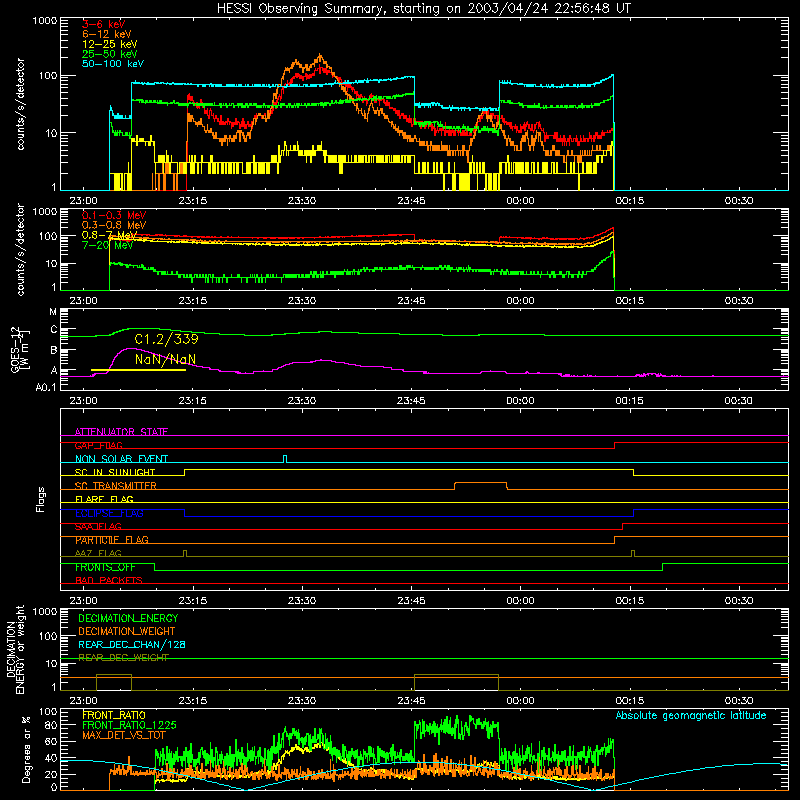Click the REAR_DEC_WEIGHT legend label
800x800 pixels.
[x=123, y=658]
